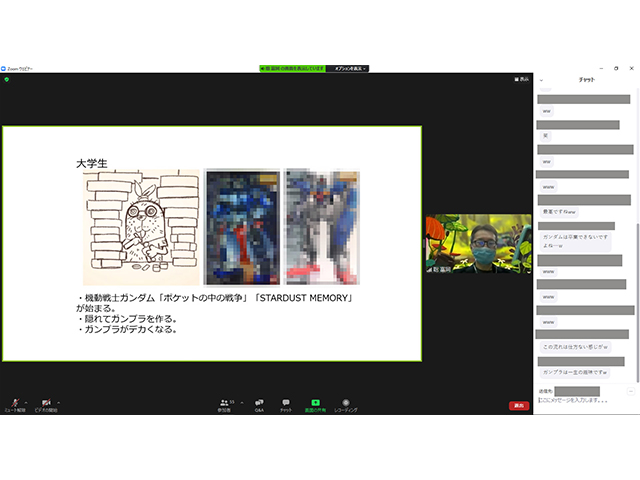
Task: Open the Q&A panel
Action: (x=259, y=405)
